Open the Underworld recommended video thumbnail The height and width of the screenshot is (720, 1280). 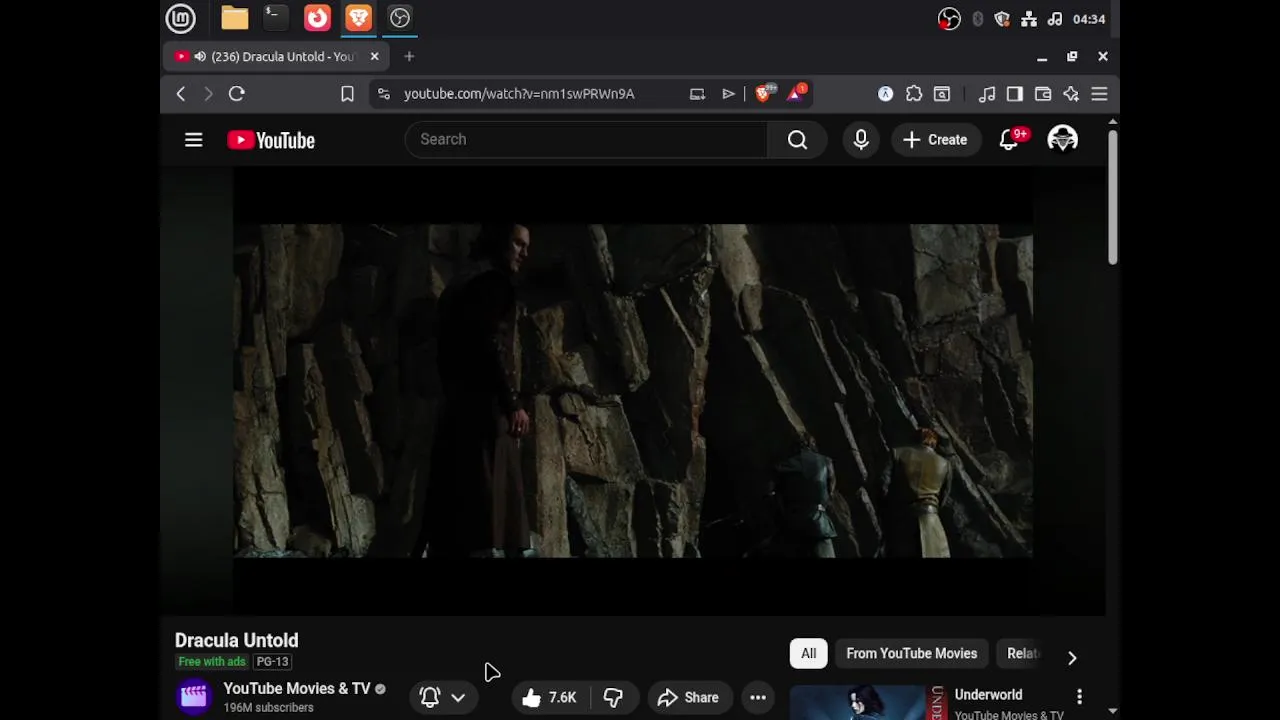tap(868, 702)
